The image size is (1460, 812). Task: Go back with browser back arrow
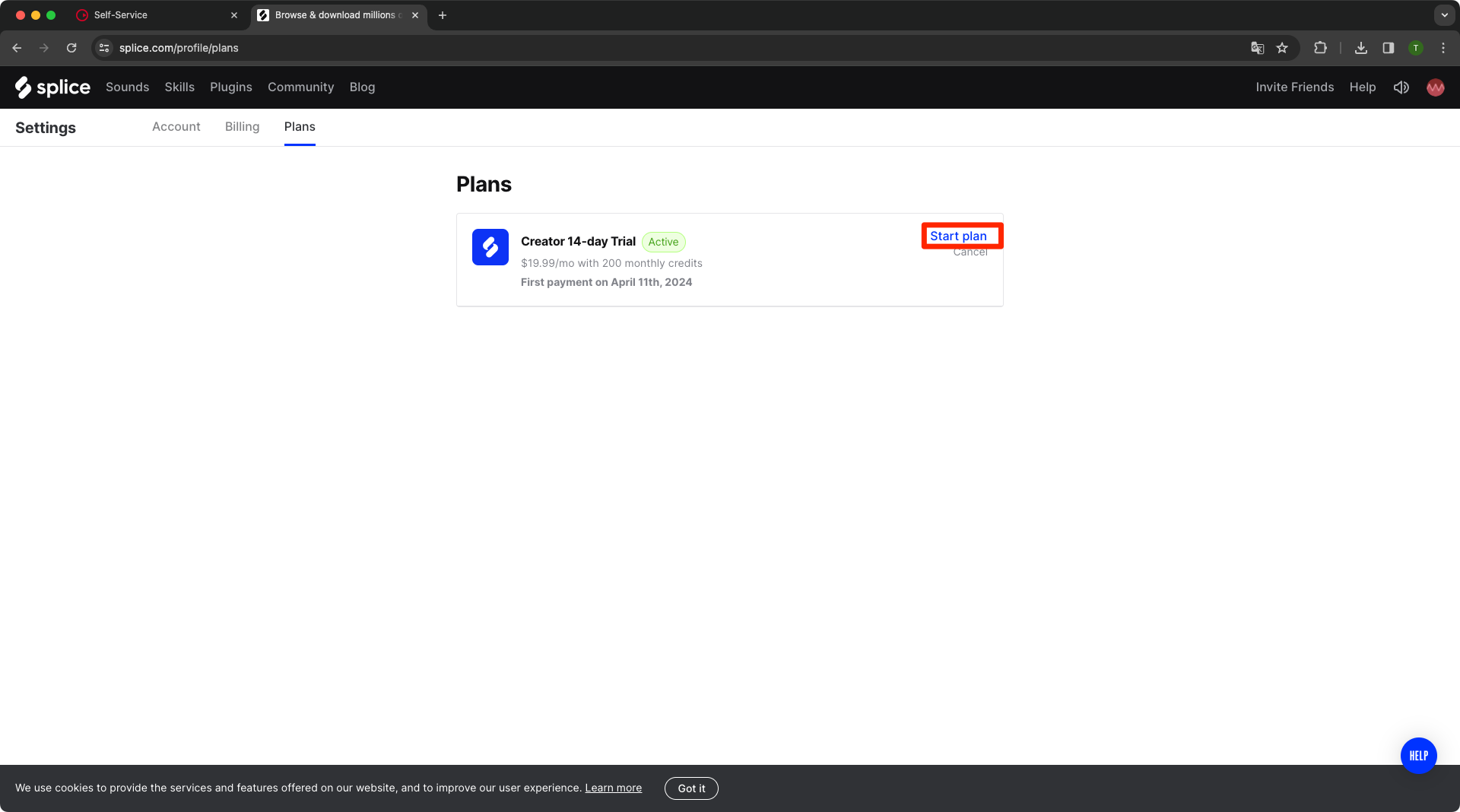17,48
